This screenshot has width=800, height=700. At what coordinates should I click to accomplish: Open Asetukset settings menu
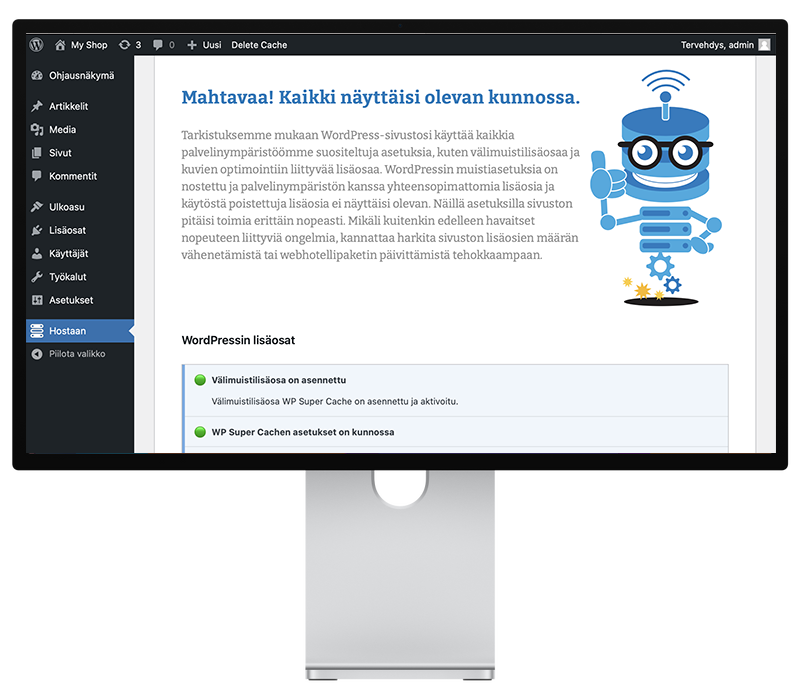click(71, 300)
